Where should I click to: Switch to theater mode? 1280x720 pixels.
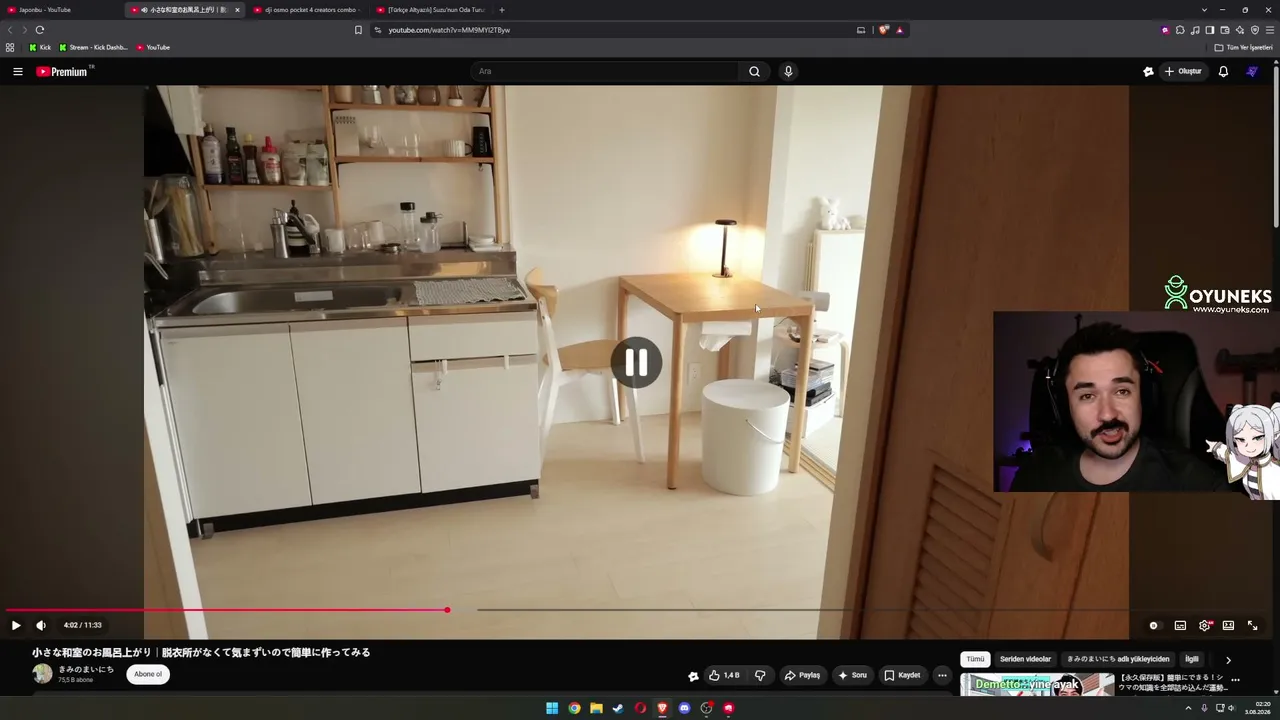(x=1228, y=625)
